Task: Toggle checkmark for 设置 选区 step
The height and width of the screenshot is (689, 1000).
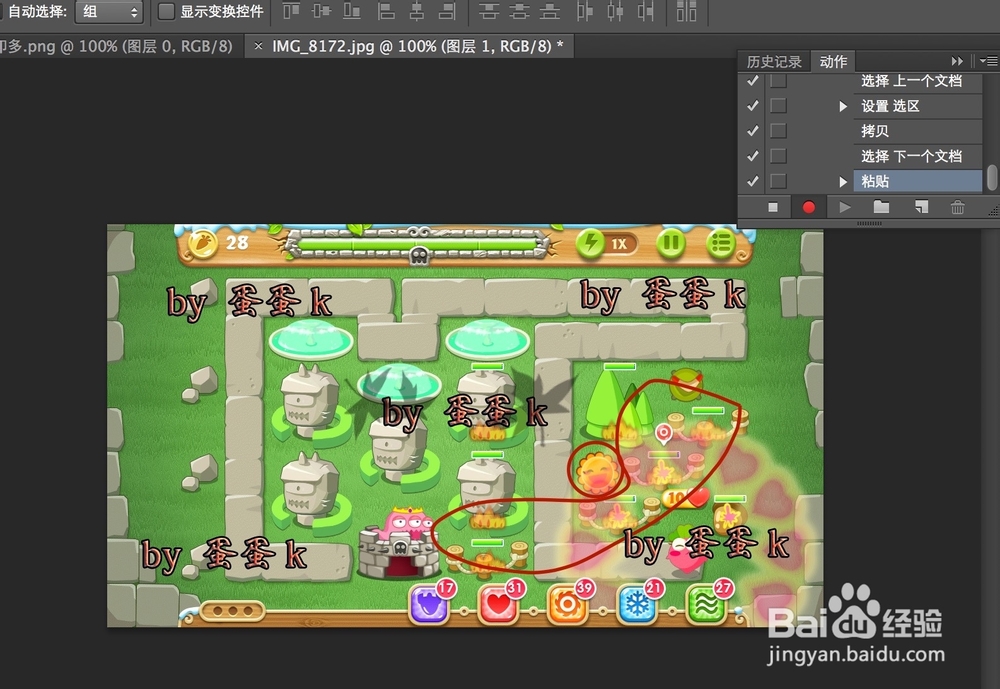Action: [753, 105]
